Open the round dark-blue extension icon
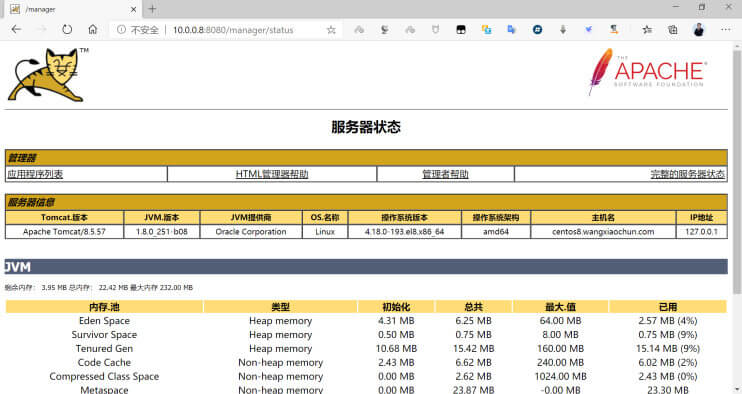The image size is (742, 394). tap(537, 30)
